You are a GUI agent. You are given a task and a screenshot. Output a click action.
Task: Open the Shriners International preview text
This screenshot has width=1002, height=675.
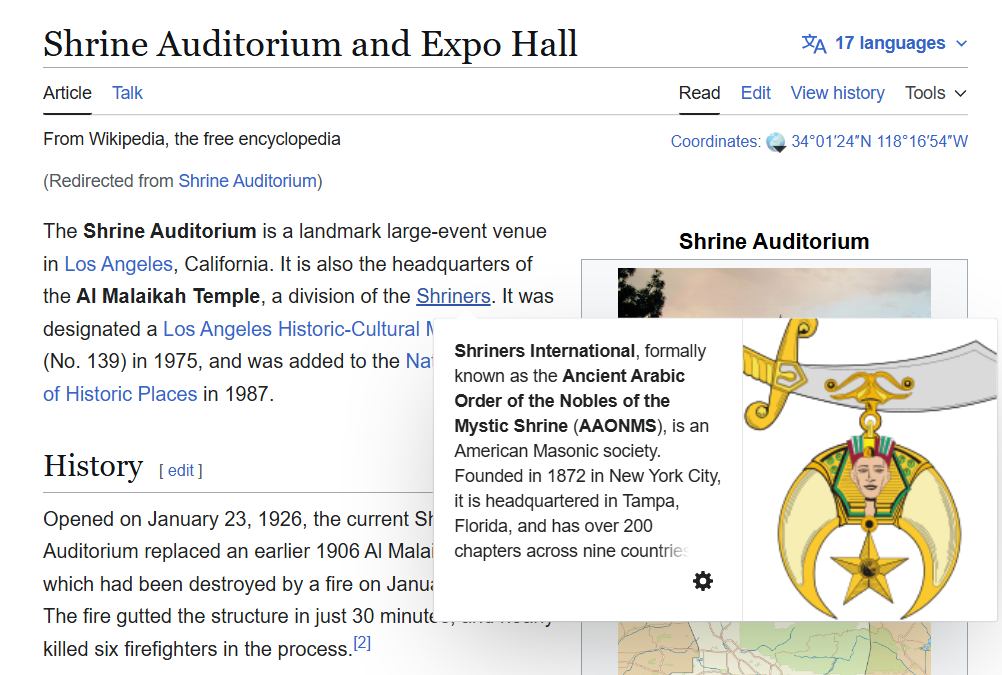(x=588, y=451)
